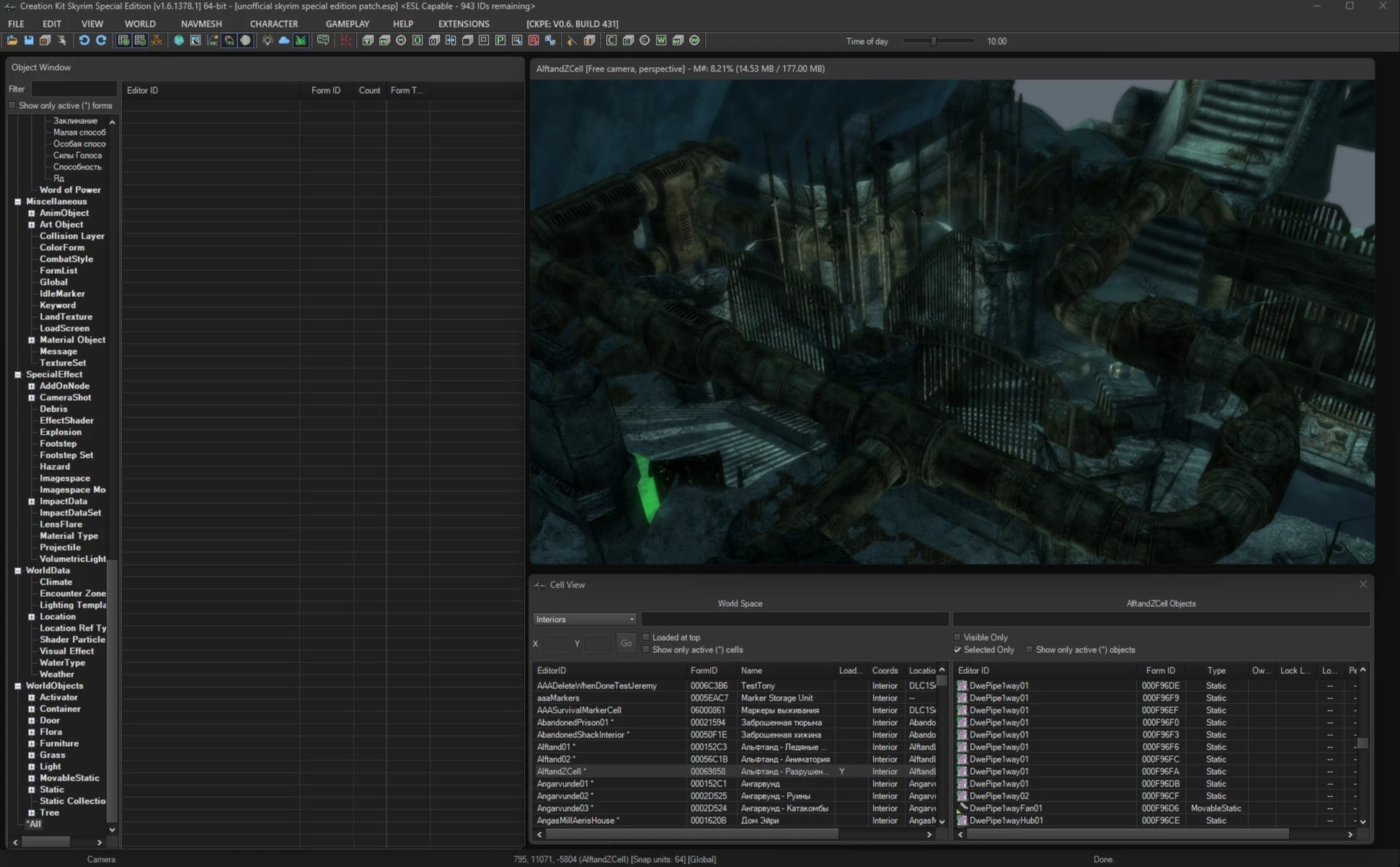Open the NAVMESH menu
1400x867 pixels.
[x=201, y=24]
